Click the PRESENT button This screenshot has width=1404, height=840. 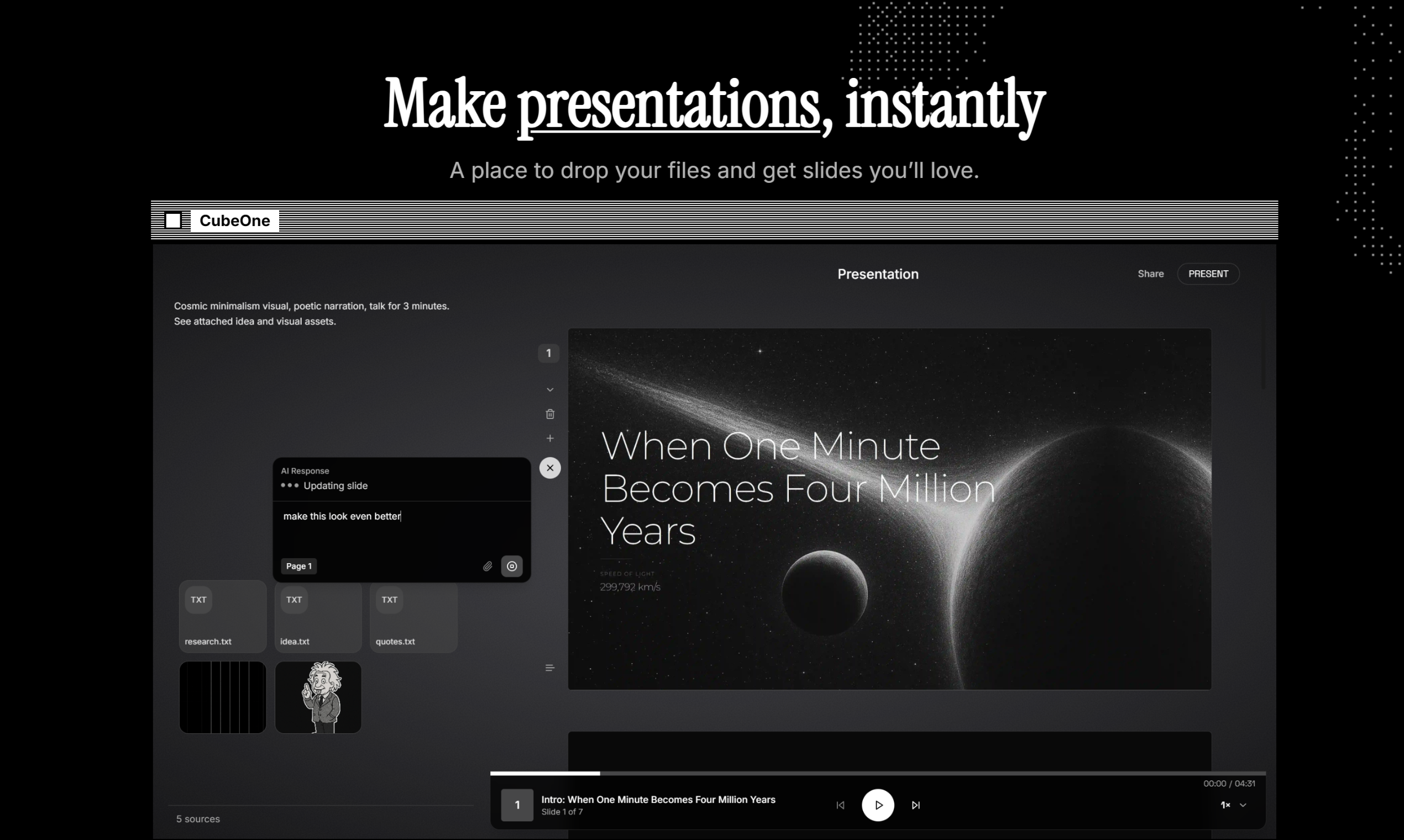coord(1208,274)
